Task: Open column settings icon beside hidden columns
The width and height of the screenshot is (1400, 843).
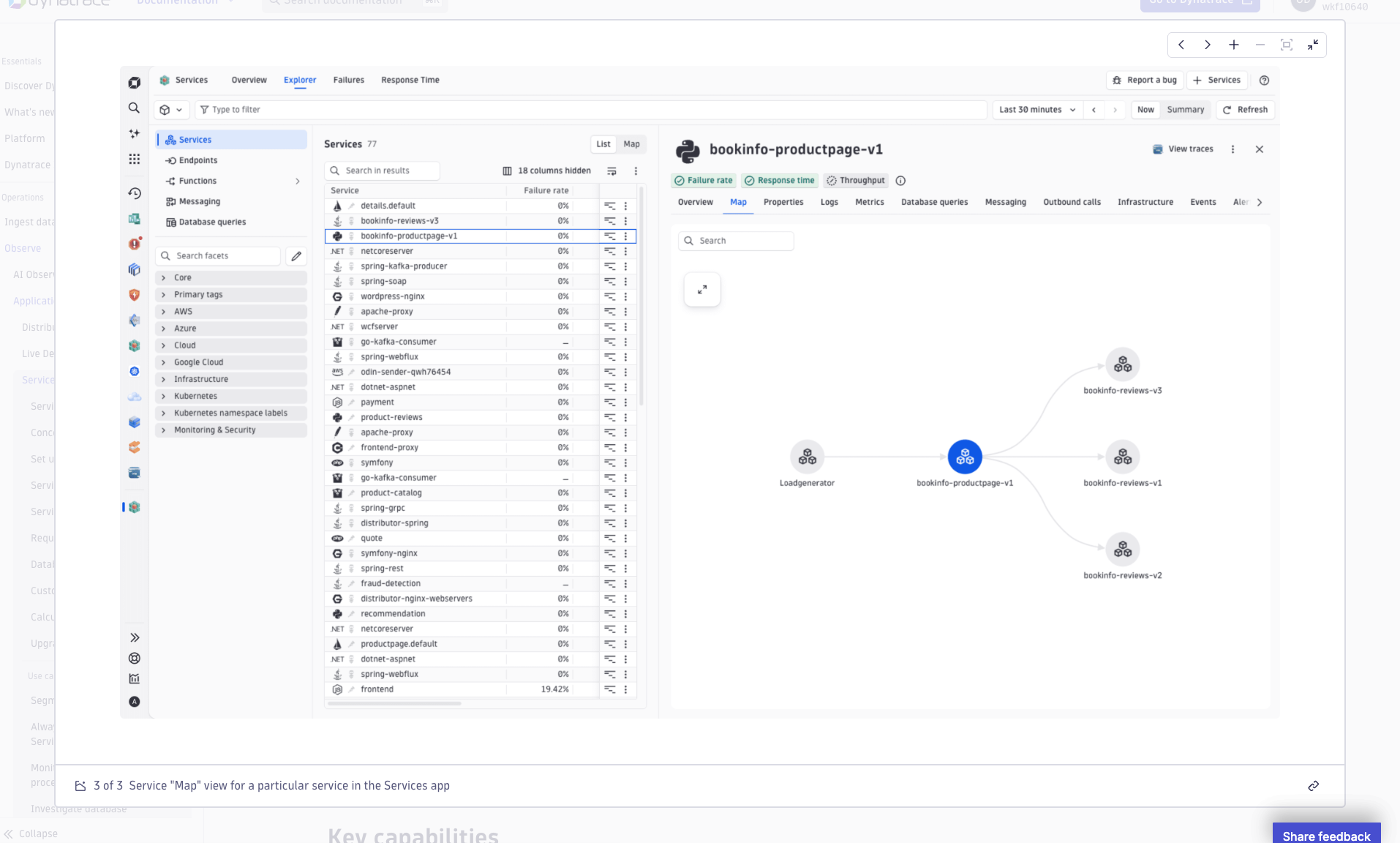Action: [x=611, y=171]
